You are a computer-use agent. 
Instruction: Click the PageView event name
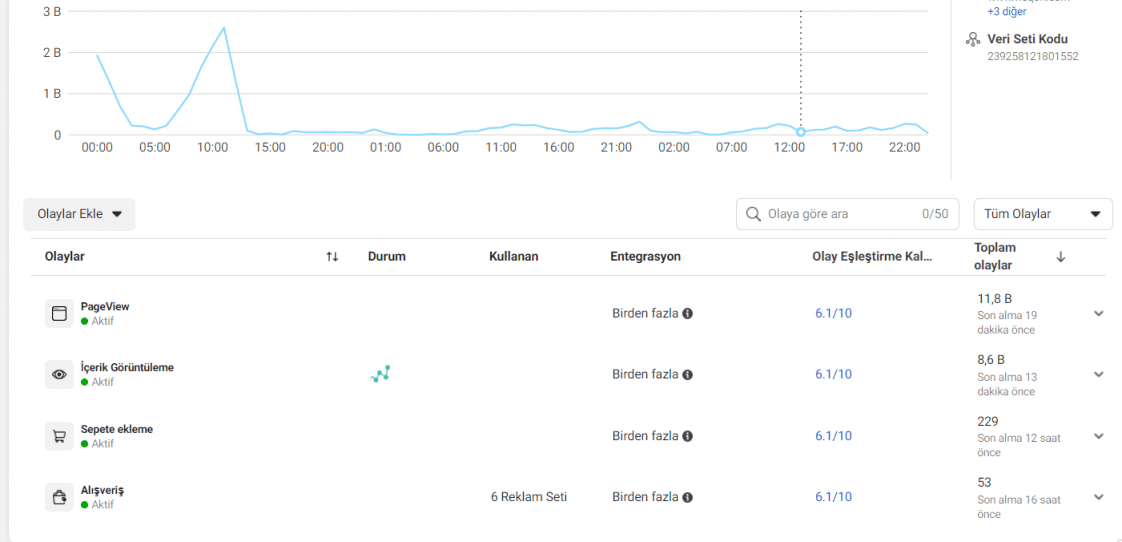coord(105,306)
